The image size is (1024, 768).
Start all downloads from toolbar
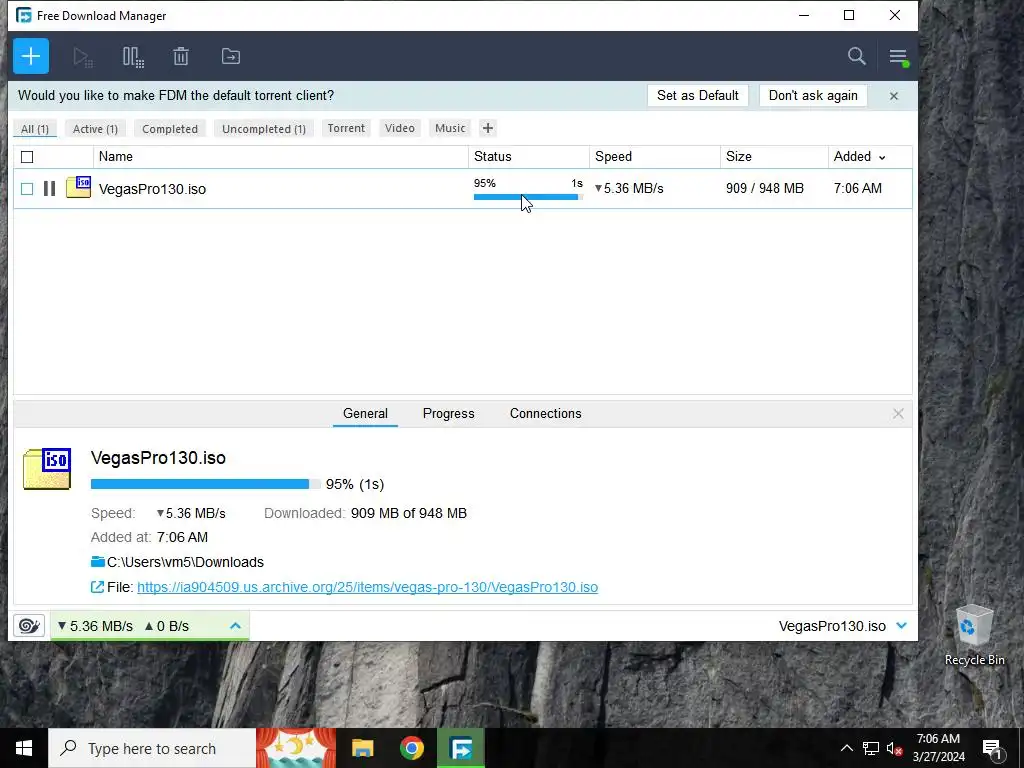coord(83,57)
